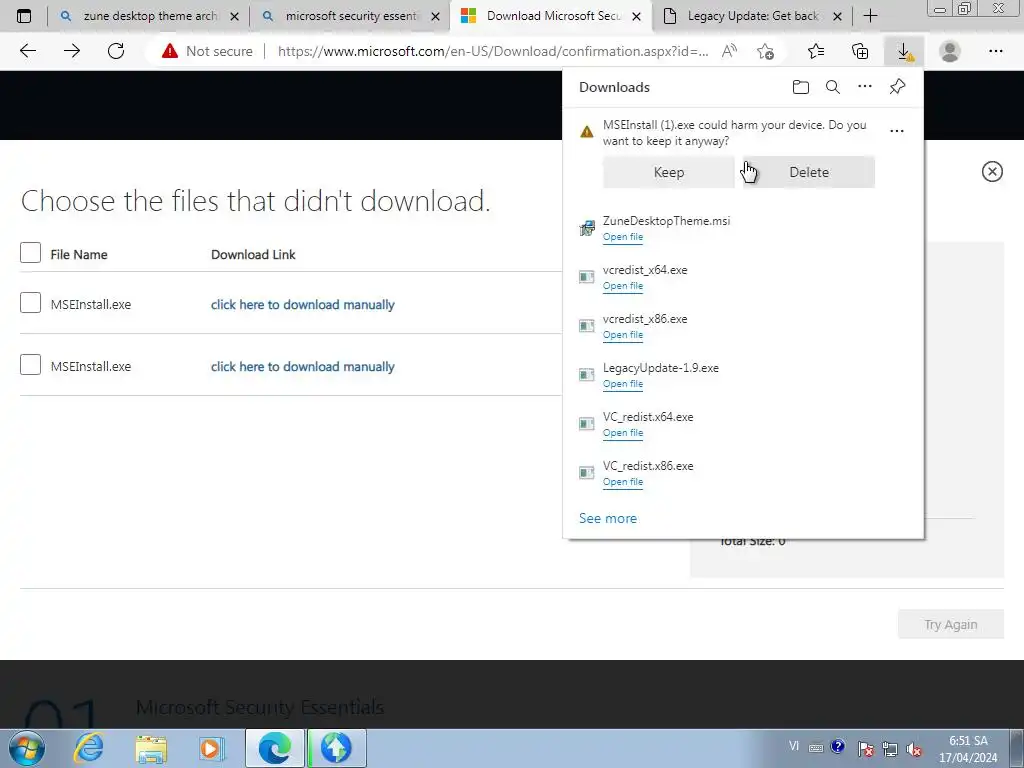This screenshot has height=768, width=1024.
Task: Keep the MSEInstall (1).exe download
Action: pyautogui.click(x=669, y=172)
